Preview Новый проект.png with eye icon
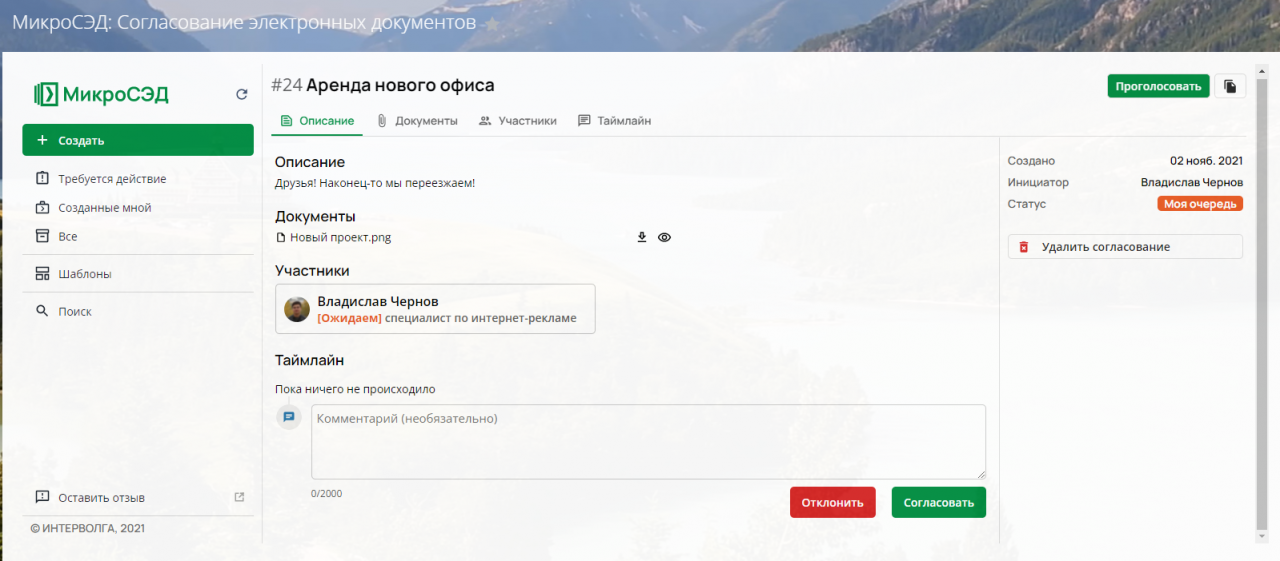Viewport: 1280px width, 561px height. 664,237
